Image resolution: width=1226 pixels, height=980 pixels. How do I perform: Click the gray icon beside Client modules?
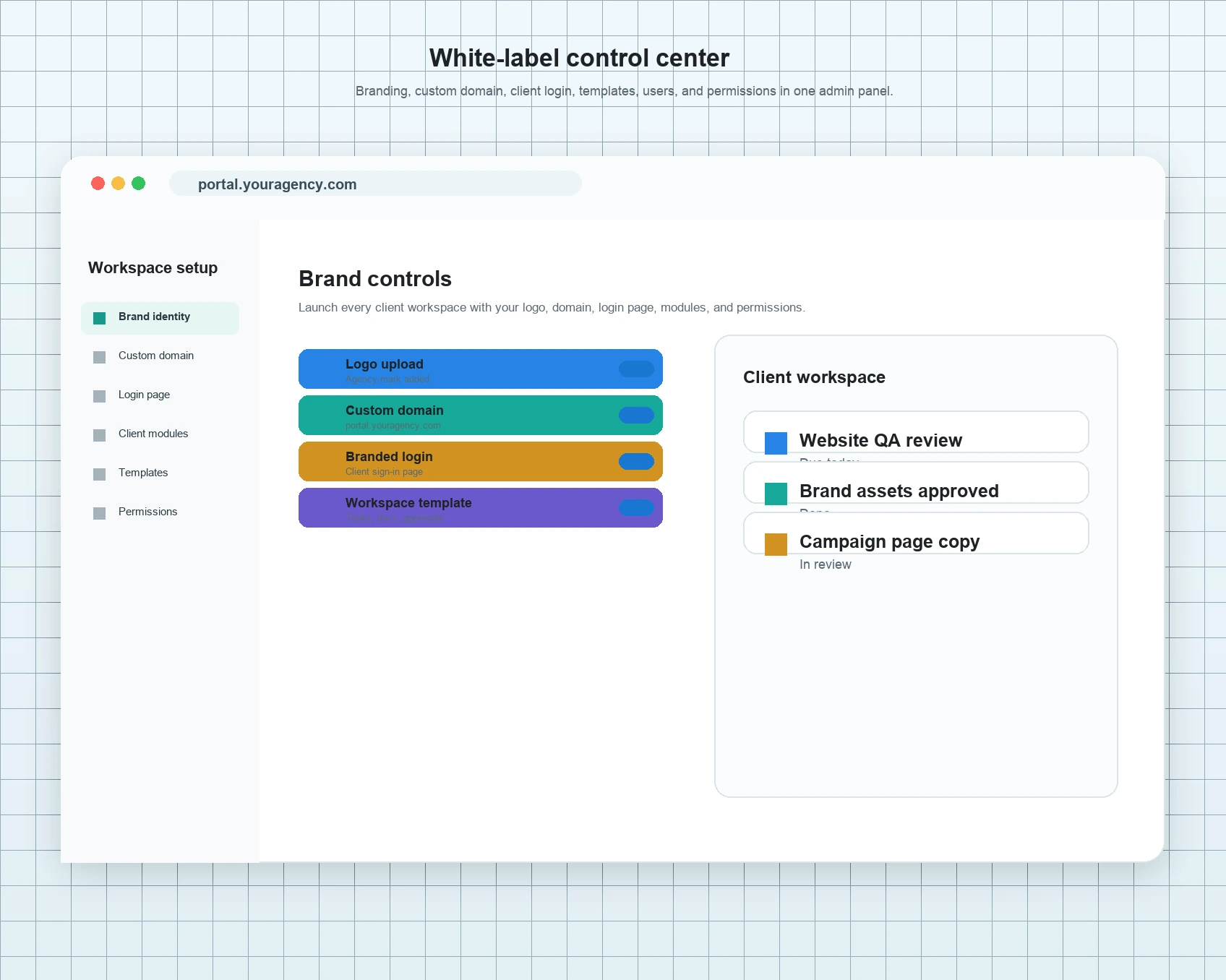point(100,435)
